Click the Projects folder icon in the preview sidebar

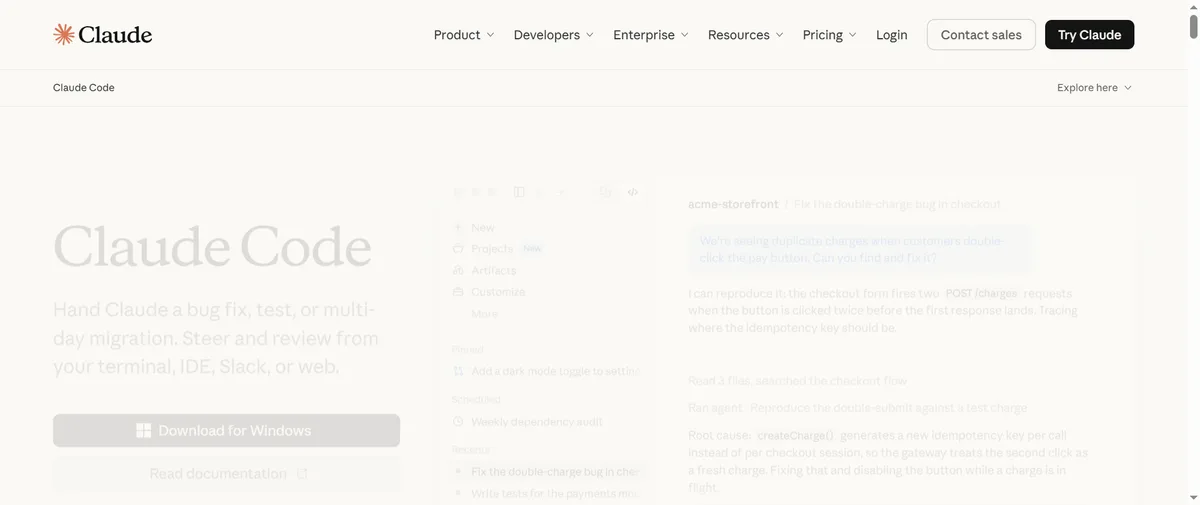(458, 249)
